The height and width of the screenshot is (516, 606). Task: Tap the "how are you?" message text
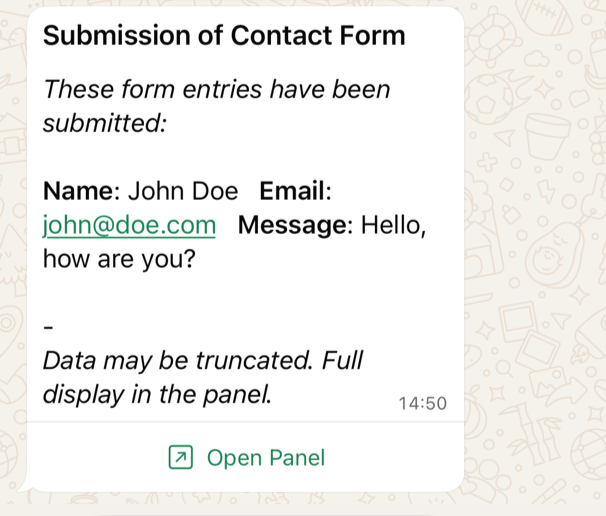[x=119, y=260]
